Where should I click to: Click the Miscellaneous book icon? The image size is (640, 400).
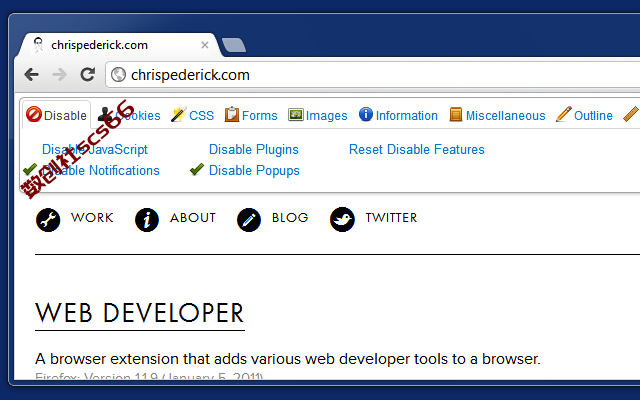(456, 115)
